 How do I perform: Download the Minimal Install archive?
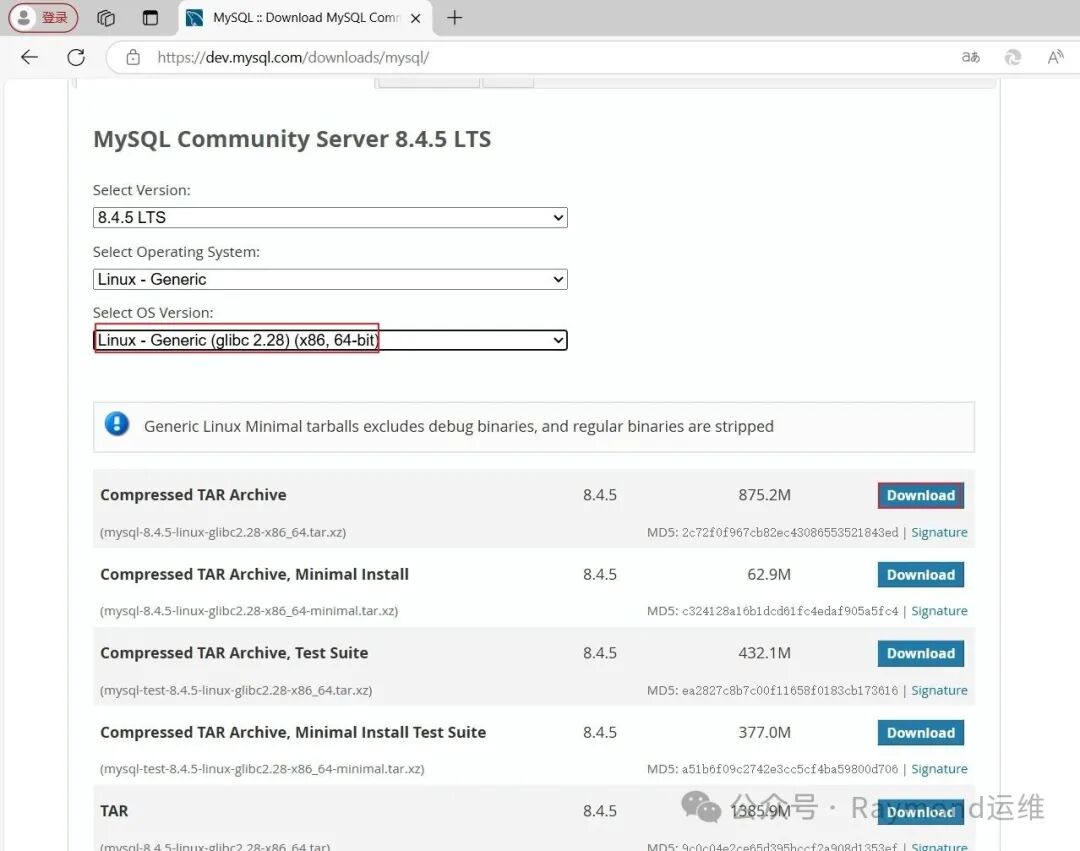920,575
